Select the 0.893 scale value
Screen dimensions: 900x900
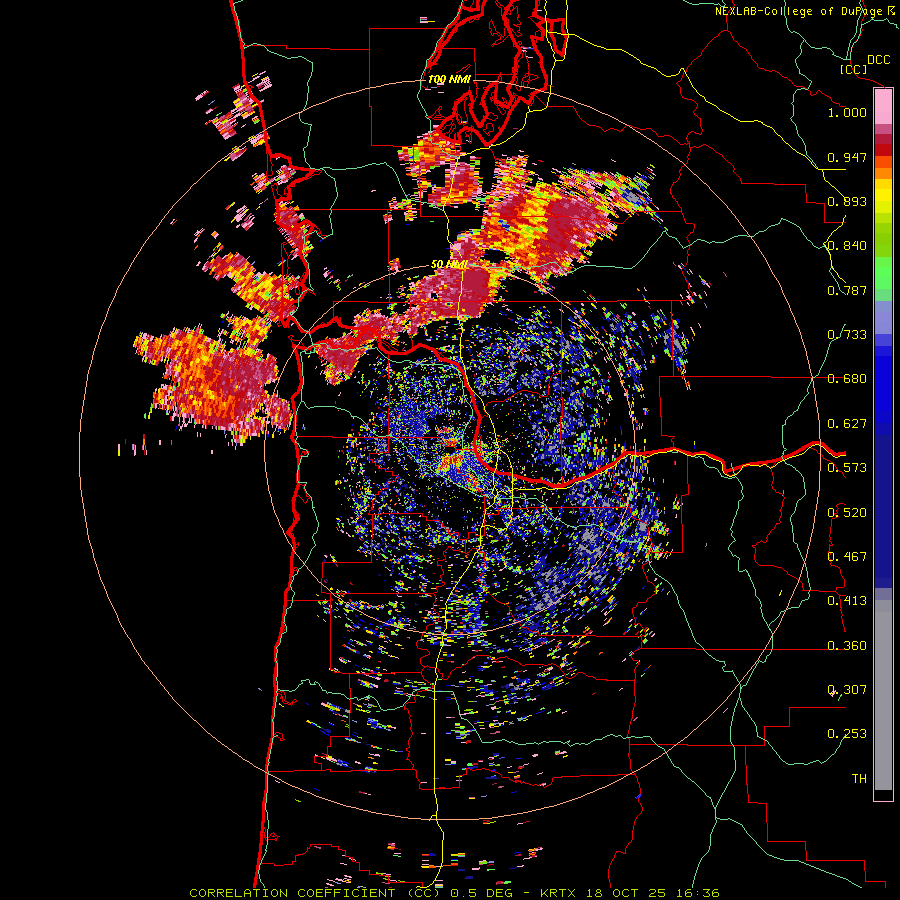[847, 201]
